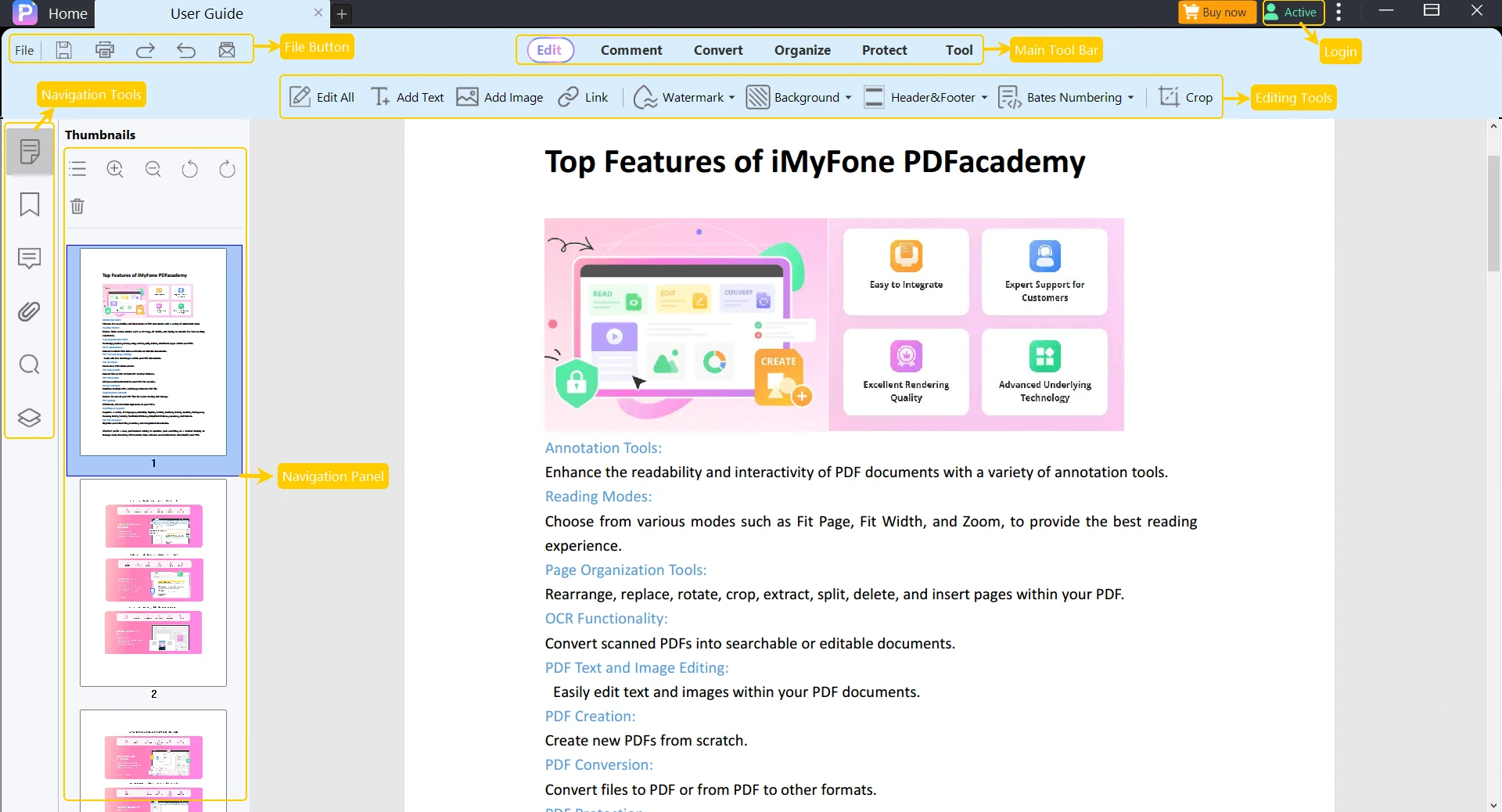The image size is (1502, 812).
Task: Switch to the Edit tab
Action: click(550, 49)
